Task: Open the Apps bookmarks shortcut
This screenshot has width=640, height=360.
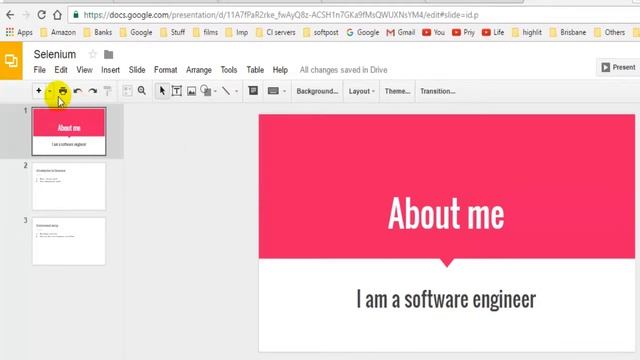Action: coord(19,32)
